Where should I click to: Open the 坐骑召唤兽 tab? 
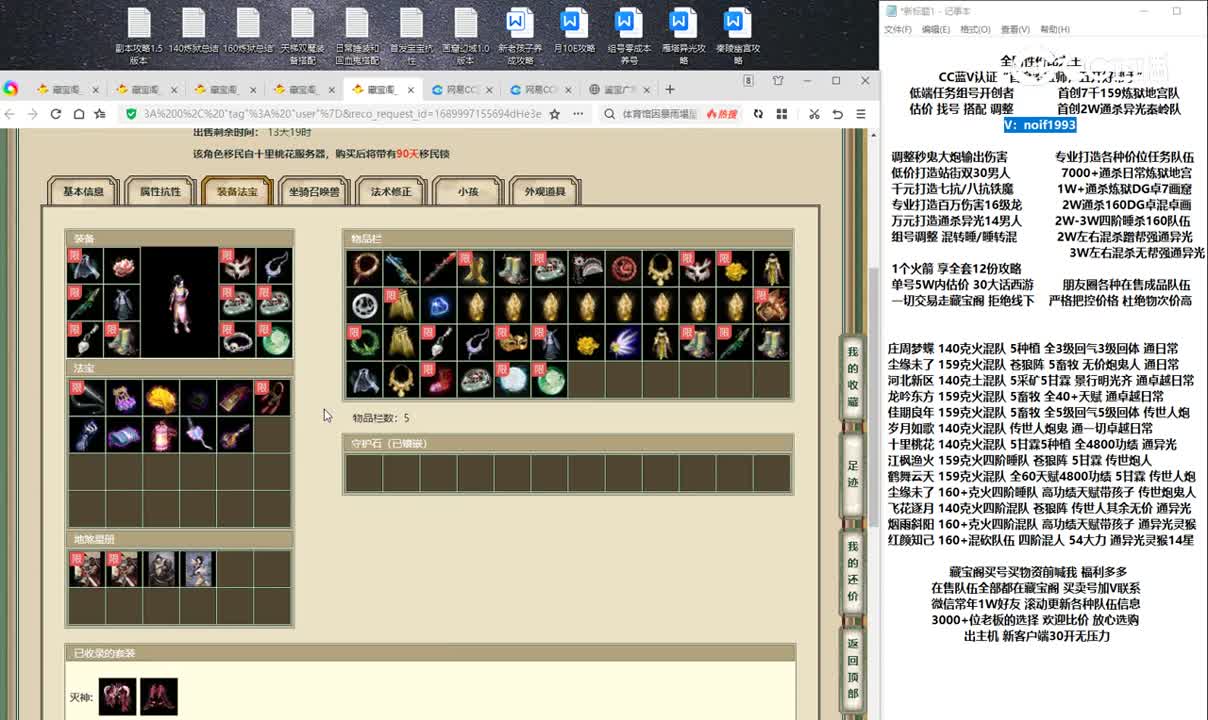[314, 191]
